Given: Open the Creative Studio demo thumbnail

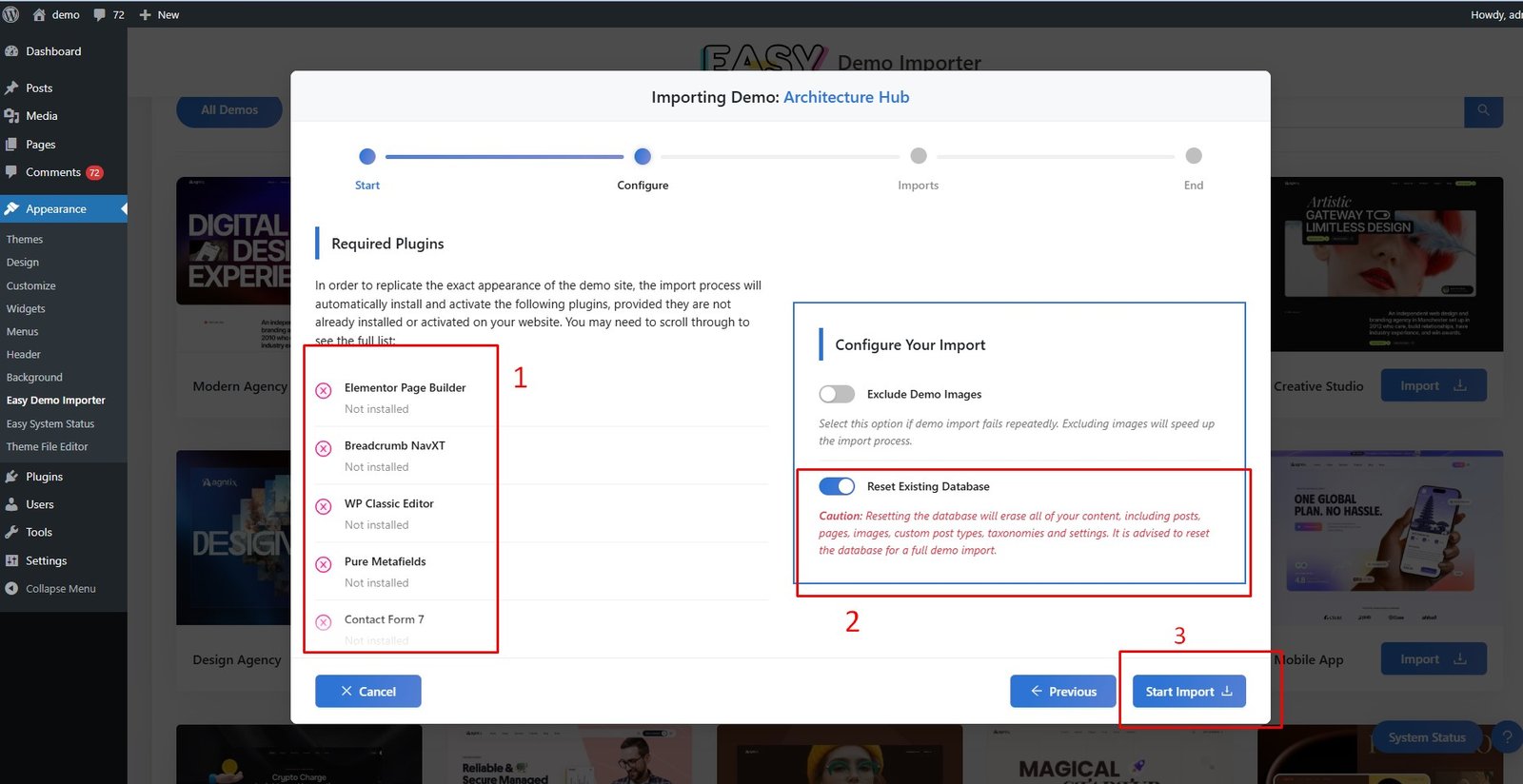Looking at the screenshot, I should pyautogui.click(x=1387, y=264).
